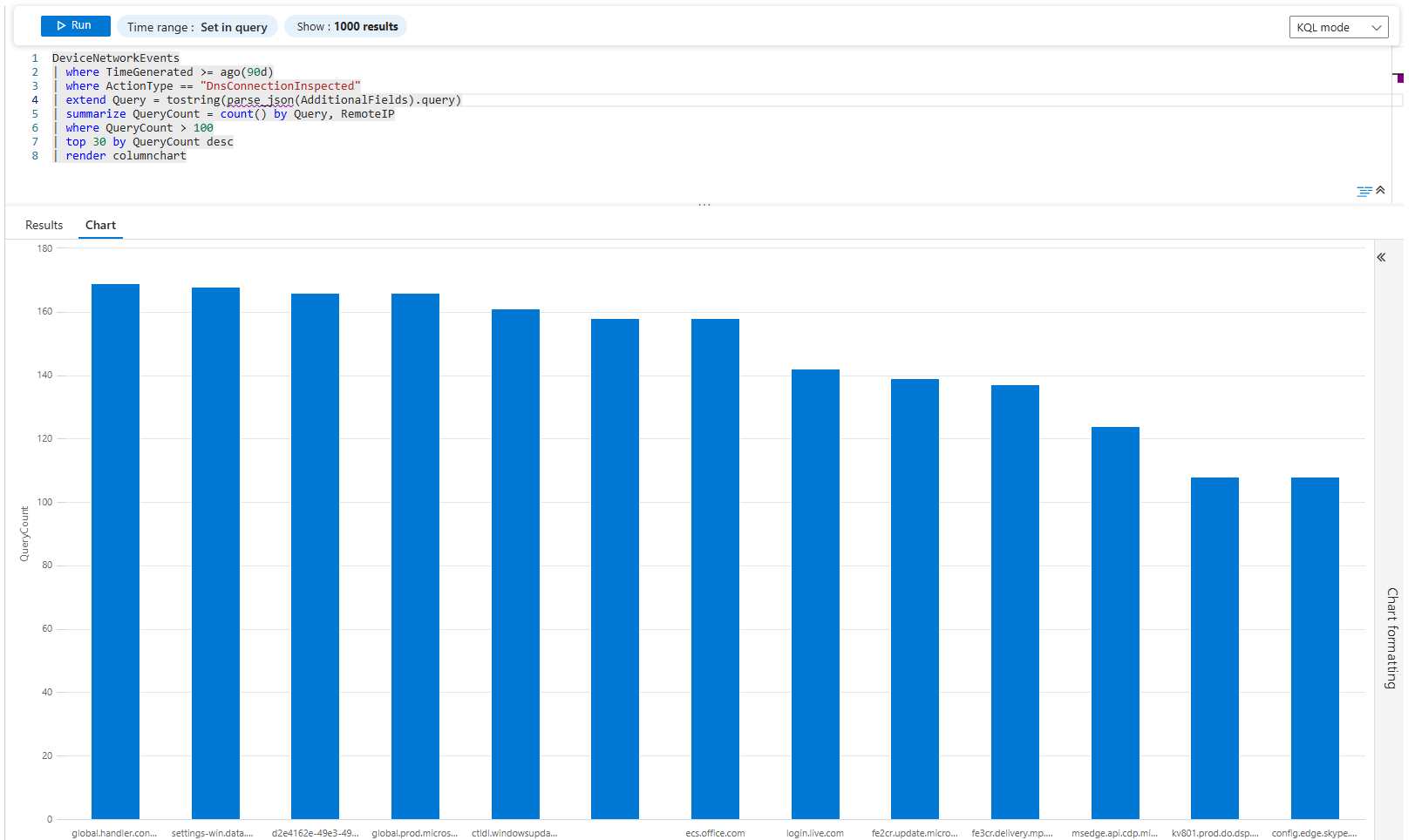Open the KQL mode dropdown
The width and height of the screenshot is (1415, 840).
1338,28
